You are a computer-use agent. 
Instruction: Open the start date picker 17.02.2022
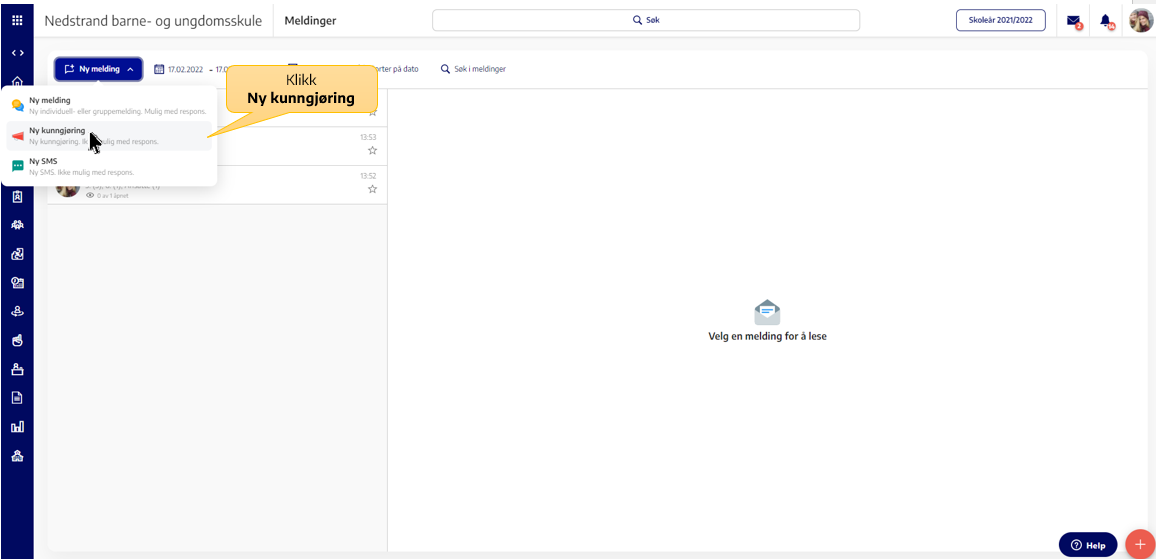pyautogui.click(x=179, y=69)
